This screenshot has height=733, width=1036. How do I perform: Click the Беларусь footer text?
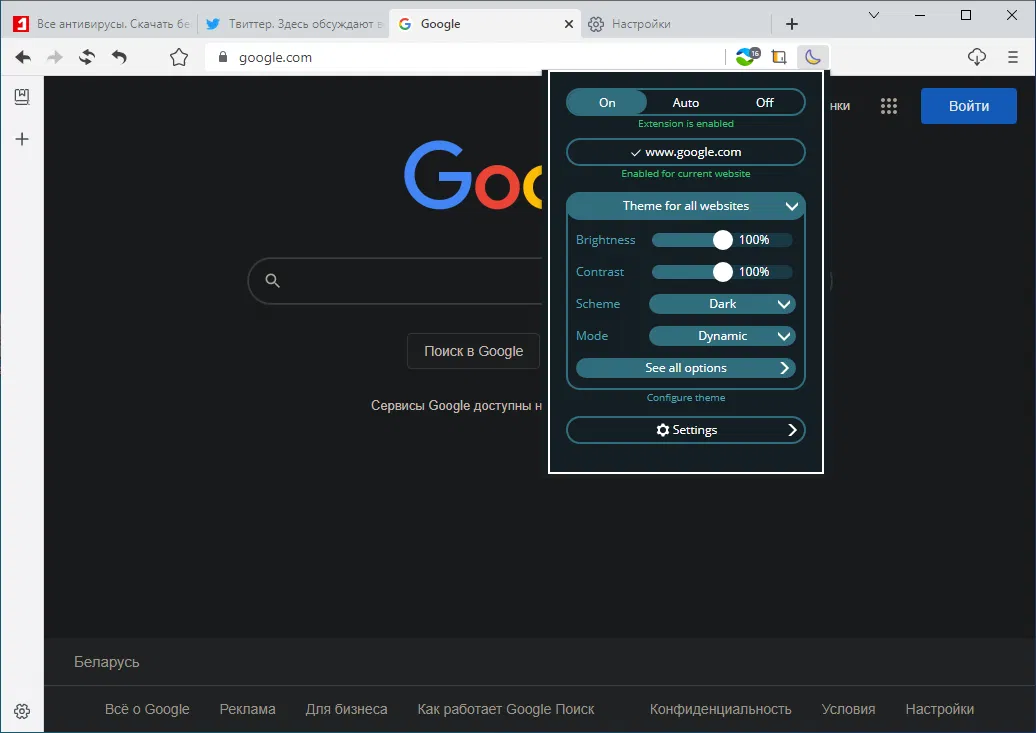pos(106,662)
